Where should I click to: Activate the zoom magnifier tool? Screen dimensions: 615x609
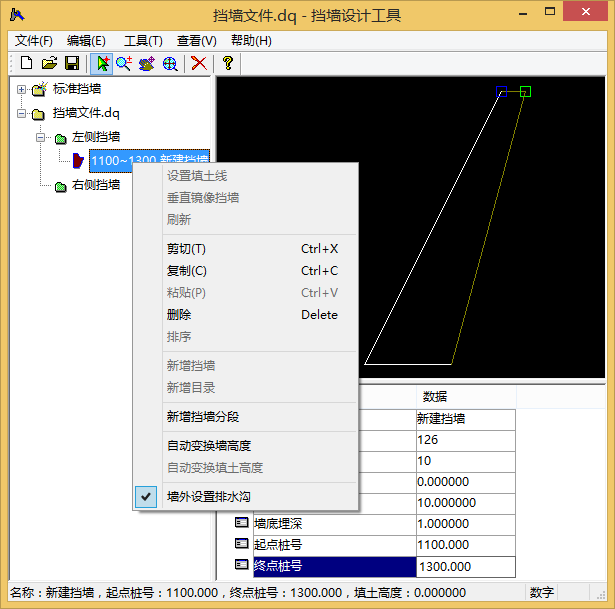tap(124, 64)
